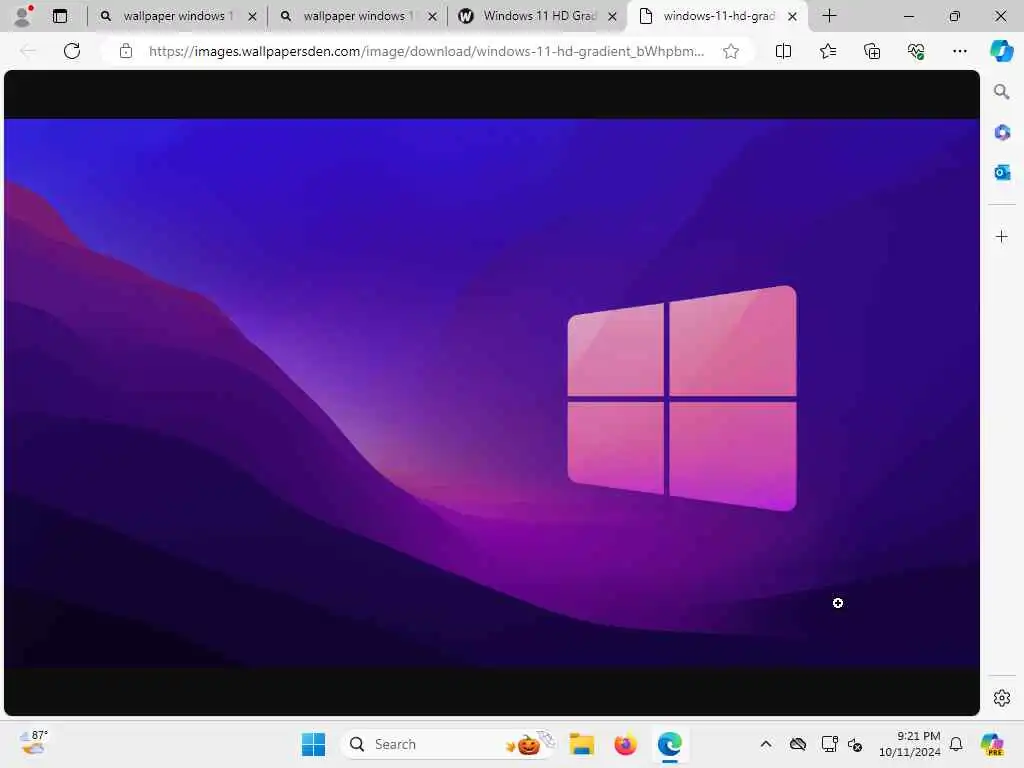The height and width of the screenshot is (768, 1024).
Task: Open the Edge profile avatar icon
Action: (x=24, y=16)
